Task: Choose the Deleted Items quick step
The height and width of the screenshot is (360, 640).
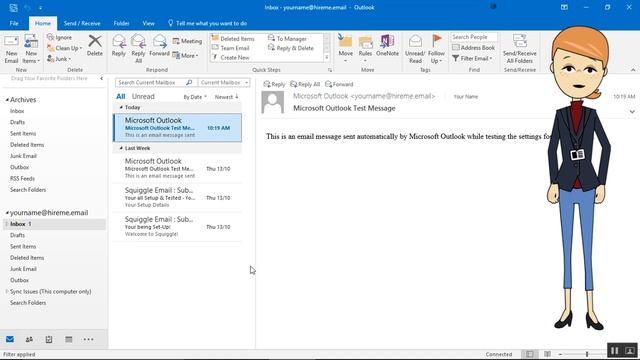Action: (233, 39)
